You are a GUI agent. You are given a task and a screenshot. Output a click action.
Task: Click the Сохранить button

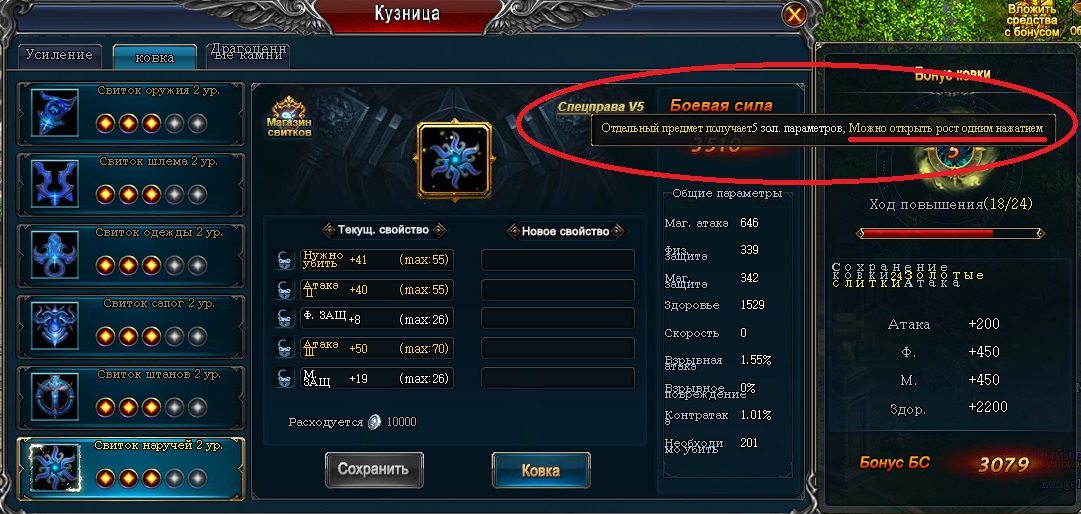click(x=374, y=469)
